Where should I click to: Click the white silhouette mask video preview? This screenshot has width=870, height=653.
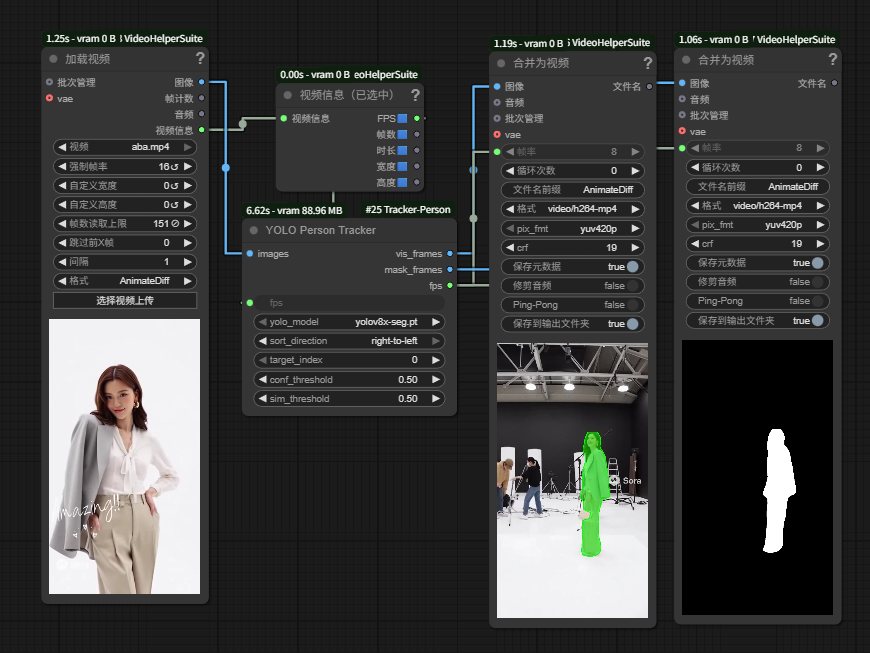757,478
